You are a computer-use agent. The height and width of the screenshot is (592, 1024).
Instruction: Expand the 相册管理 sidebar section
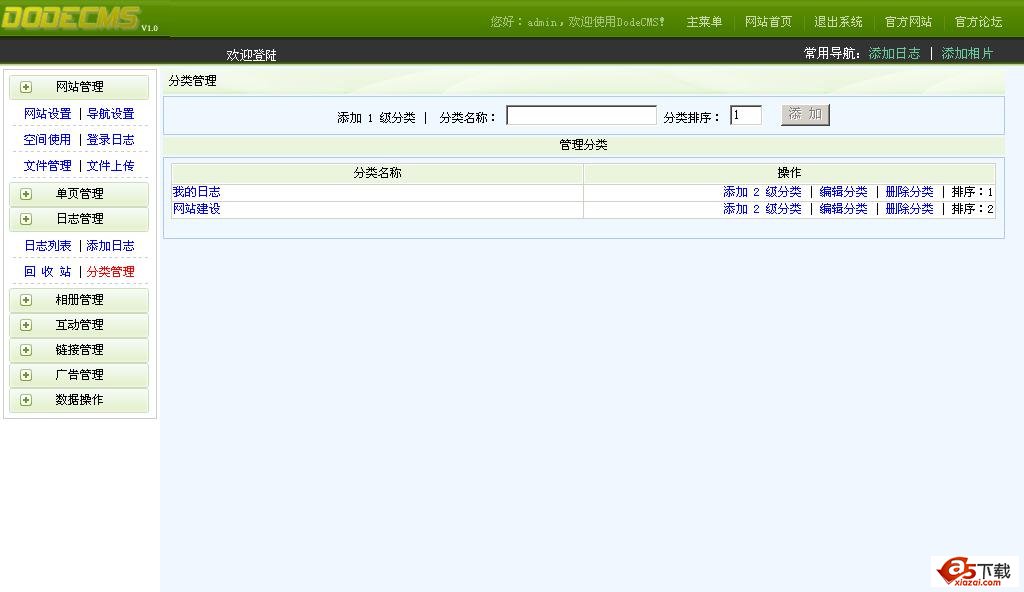80,300
